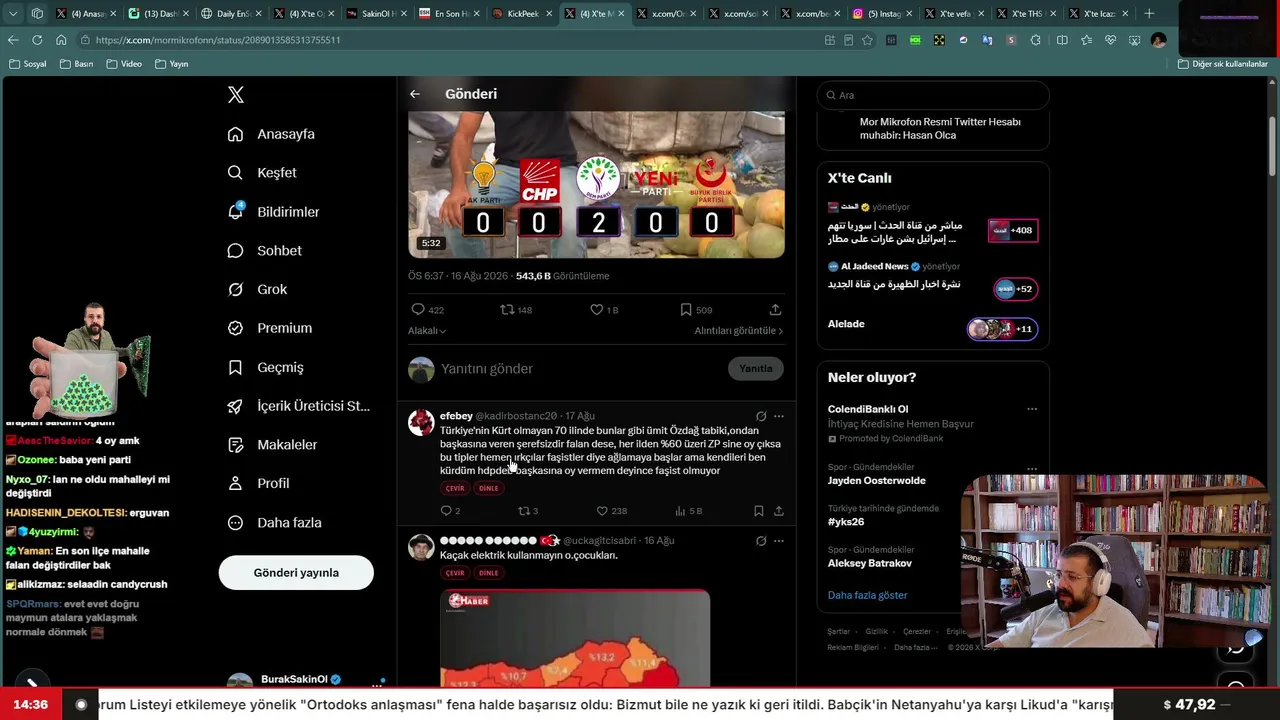Switch to the KickPeek browser tab
This screenshot has height=720, width=1280.
[x=522, y=14]
